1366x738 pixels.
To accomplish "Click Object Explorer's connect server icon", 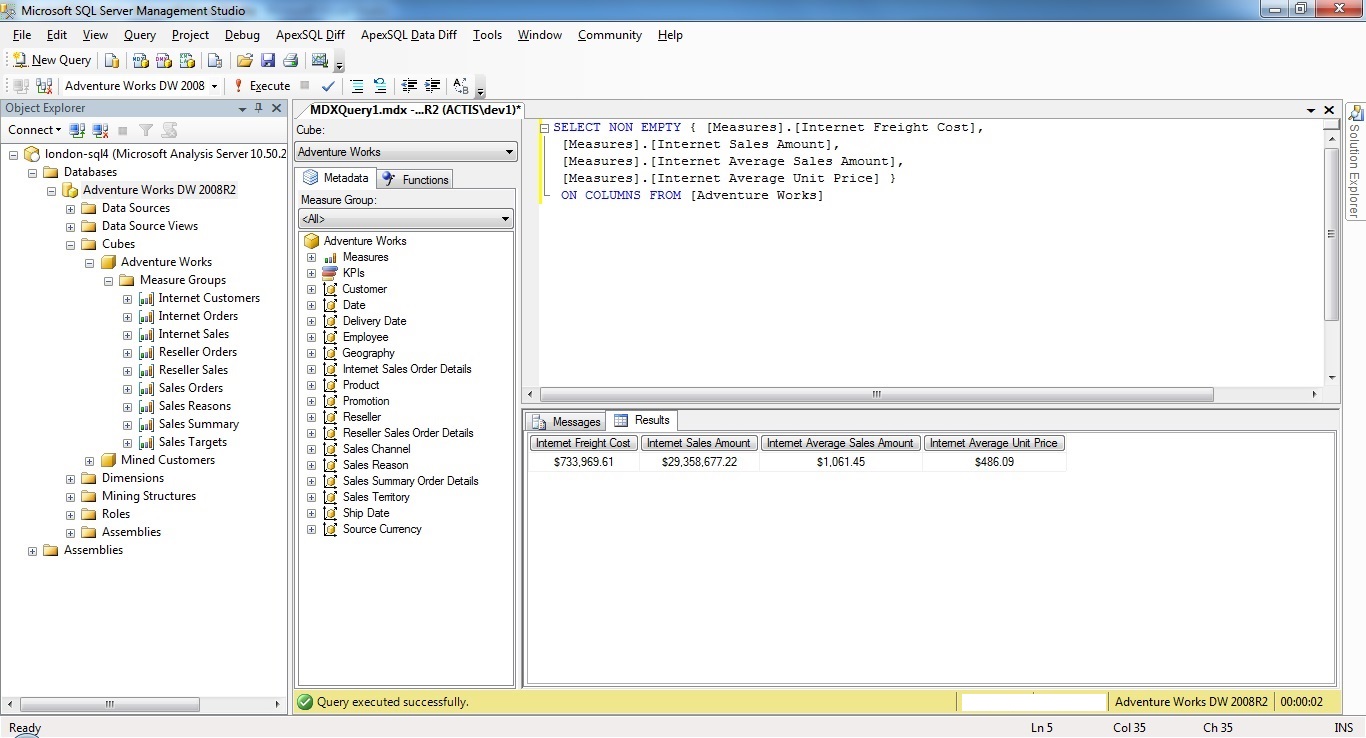I will point(77,130).
